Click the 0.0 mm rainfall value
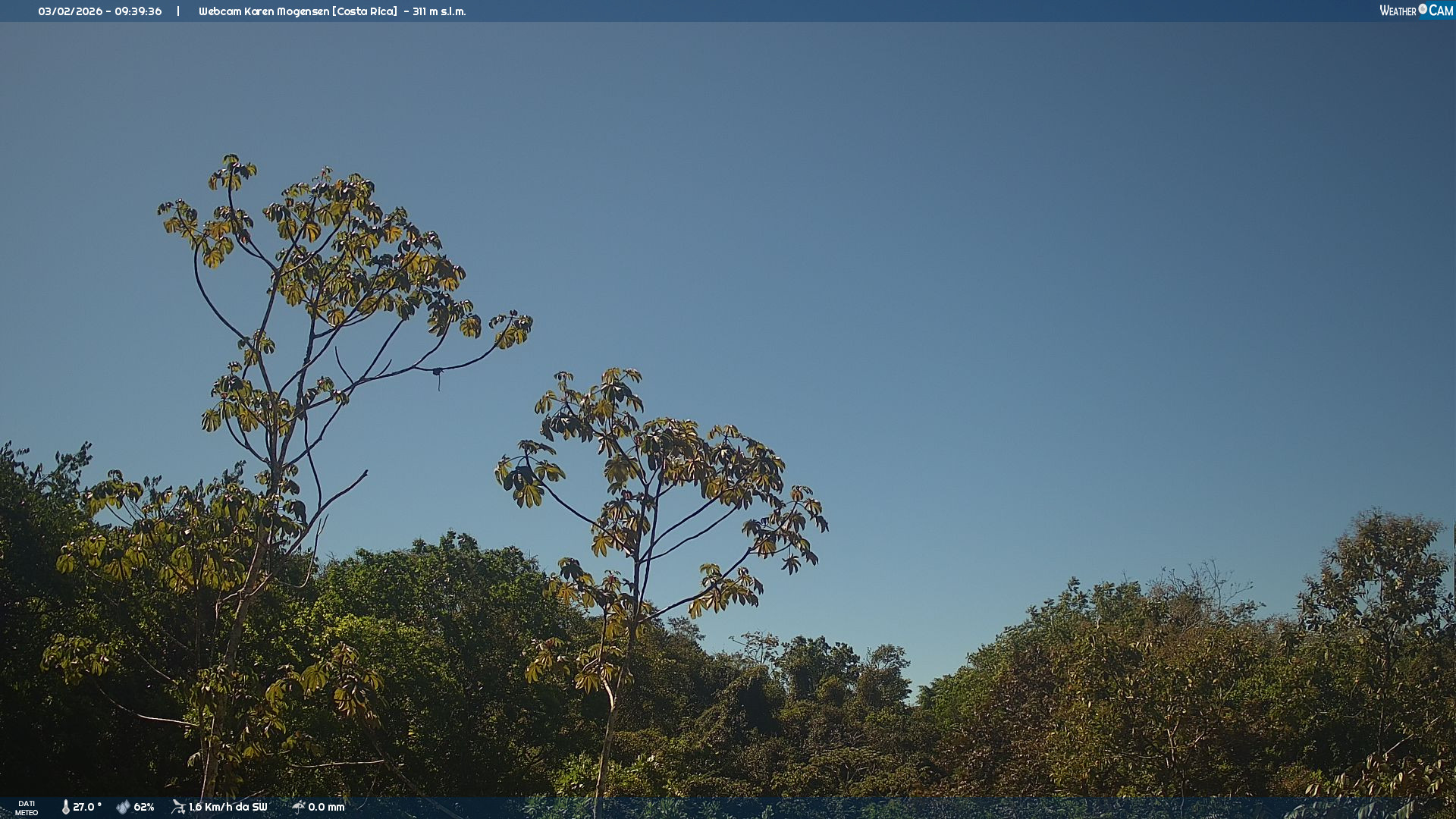1456x819 pixels. click(x=326, y=807)
